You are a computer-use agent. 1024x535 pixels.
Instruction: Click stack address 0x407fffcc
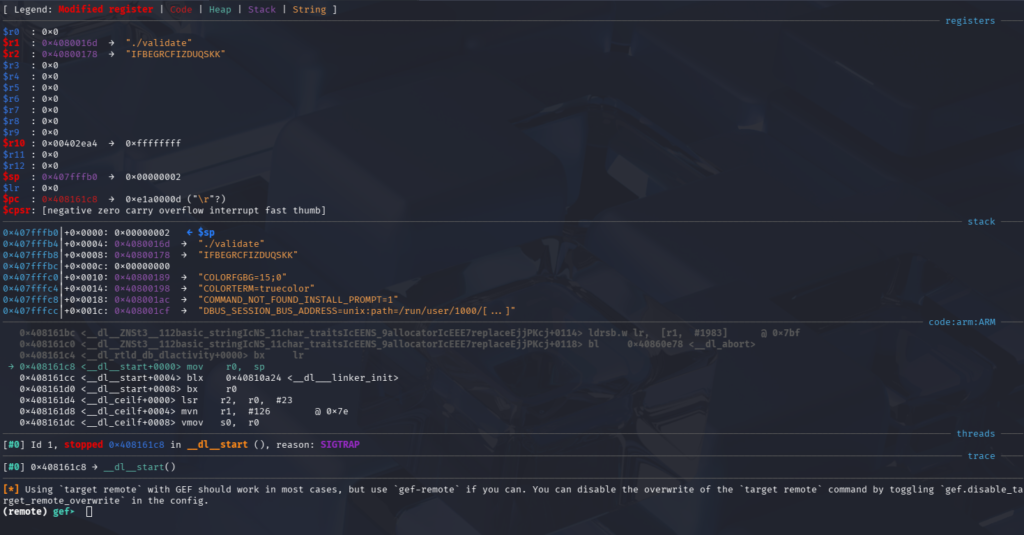[x=31, y=311]
